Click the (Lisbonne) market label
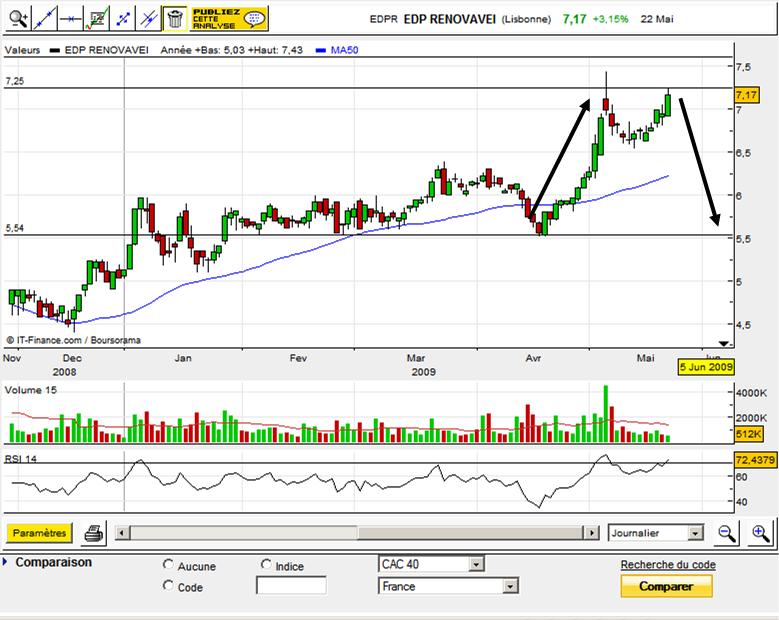The height and width of the screenshot is (620, 779). point(526,19)
